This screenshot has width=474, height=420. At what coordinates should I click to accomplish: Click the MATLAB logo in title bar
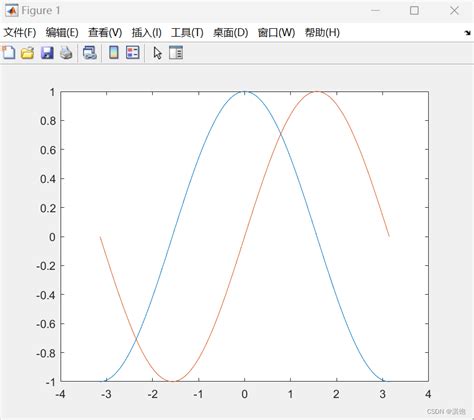[11, 11]
